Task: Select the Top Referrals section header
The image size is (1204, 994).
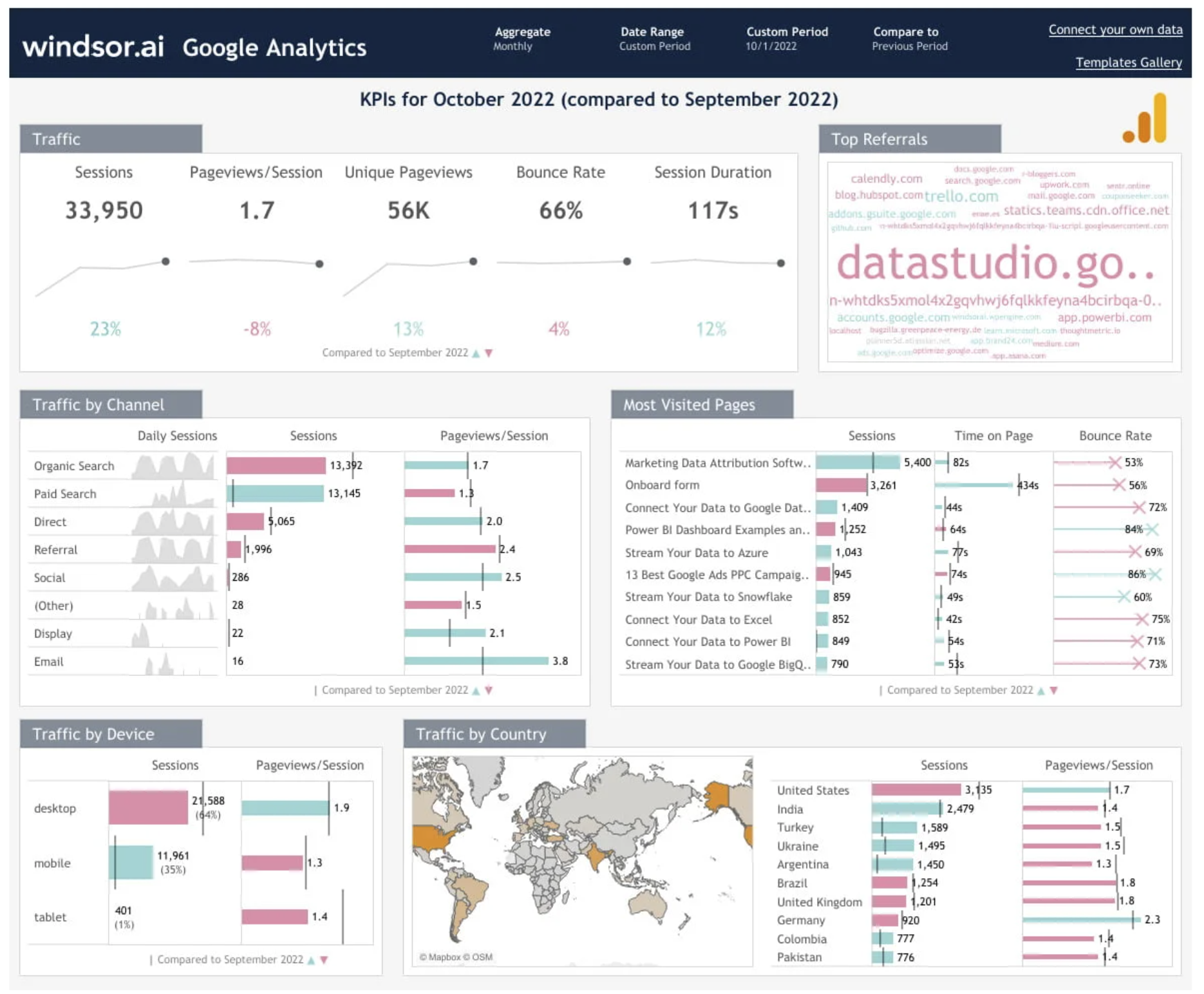Action: point(910,139)
